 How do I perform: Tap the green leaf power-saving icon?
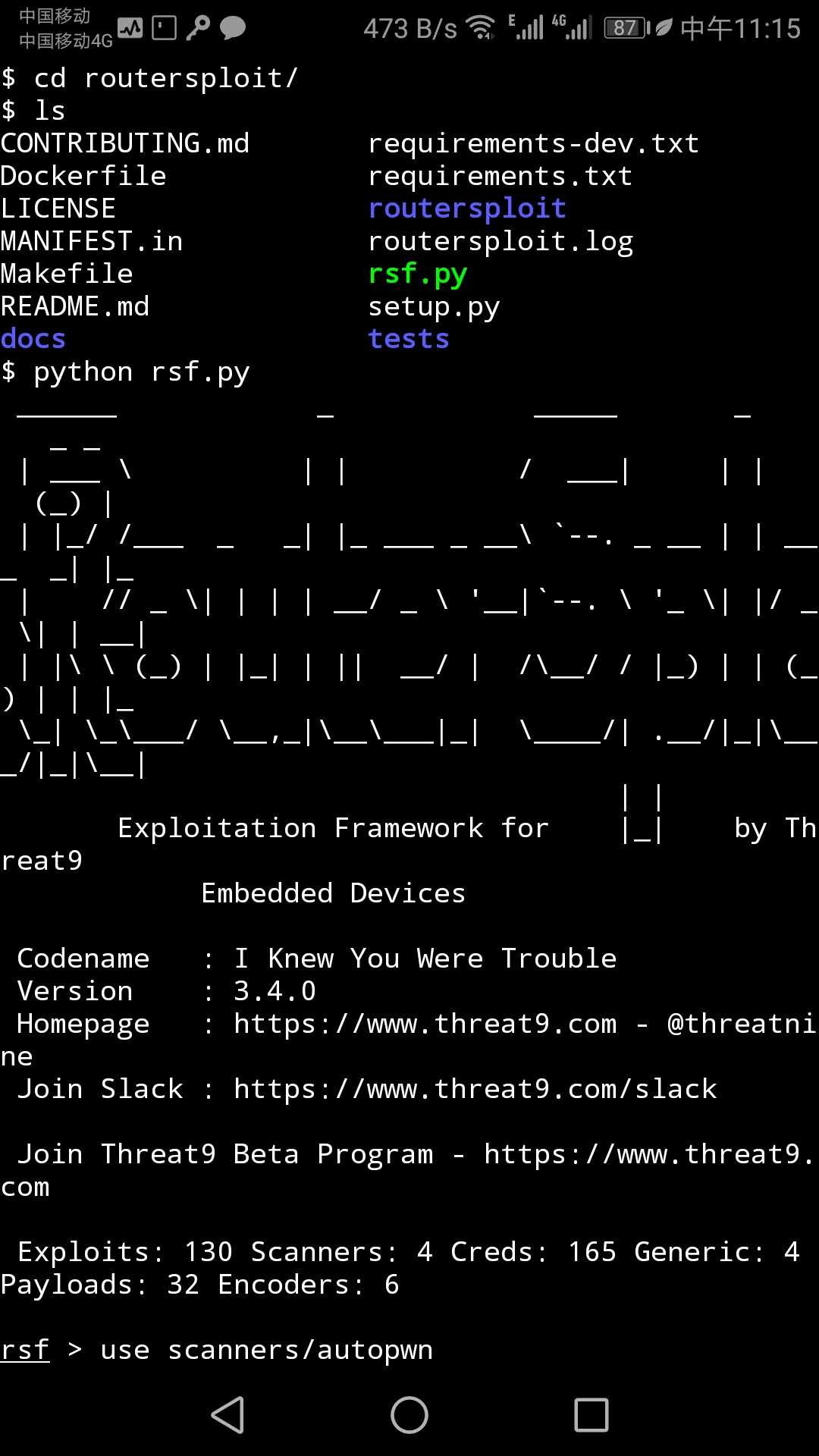click(x=664, y=28)
